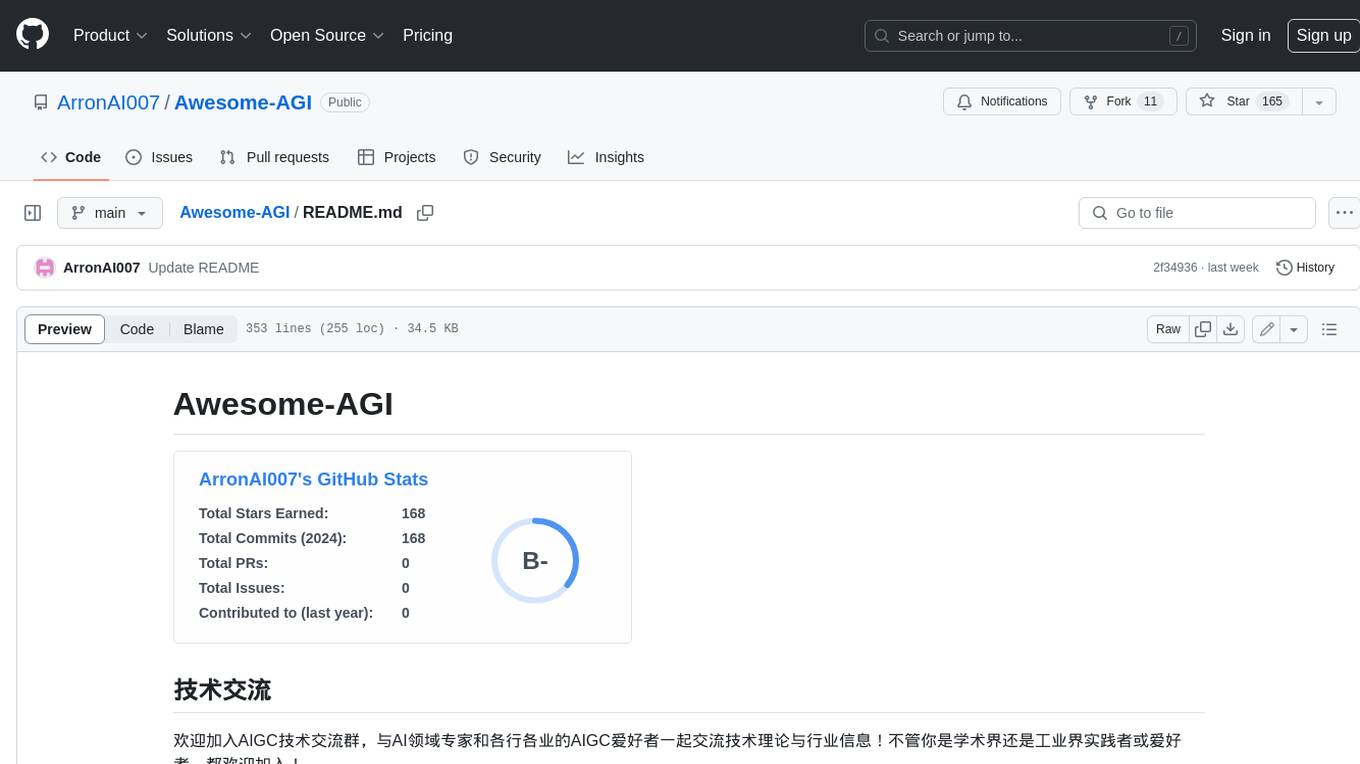1360x764 pixels.
Task: Click the Go to file search box
Action: pyautogui.click(x=1197, y=213)
